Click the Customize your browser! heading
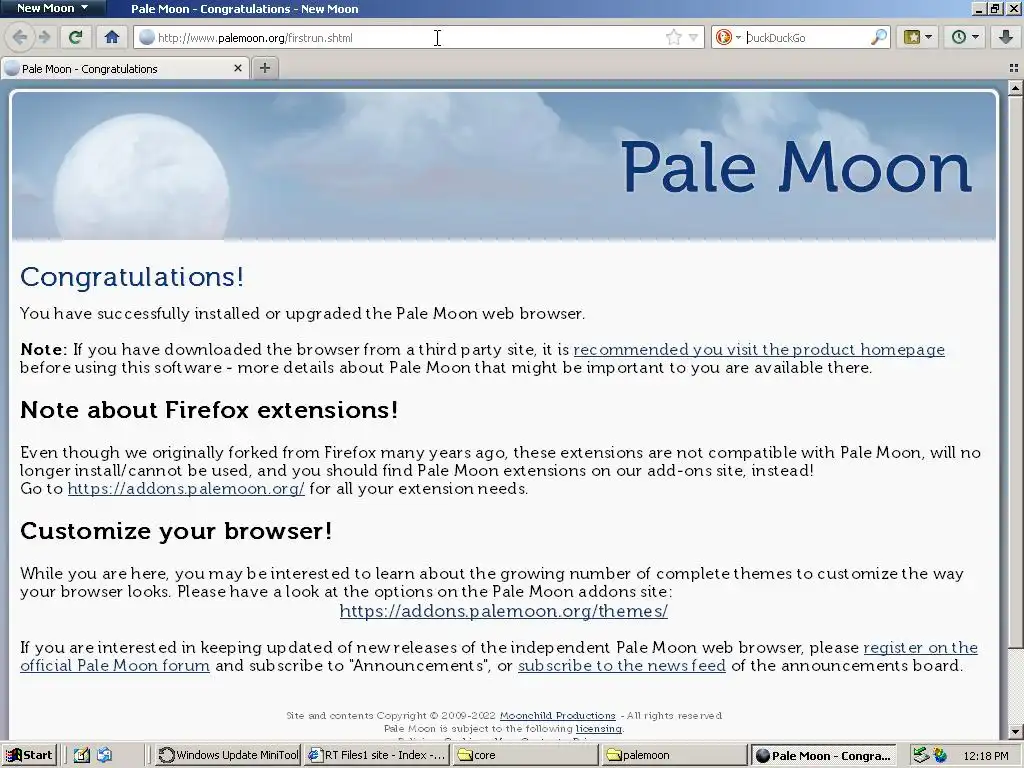 click(176, 530)
